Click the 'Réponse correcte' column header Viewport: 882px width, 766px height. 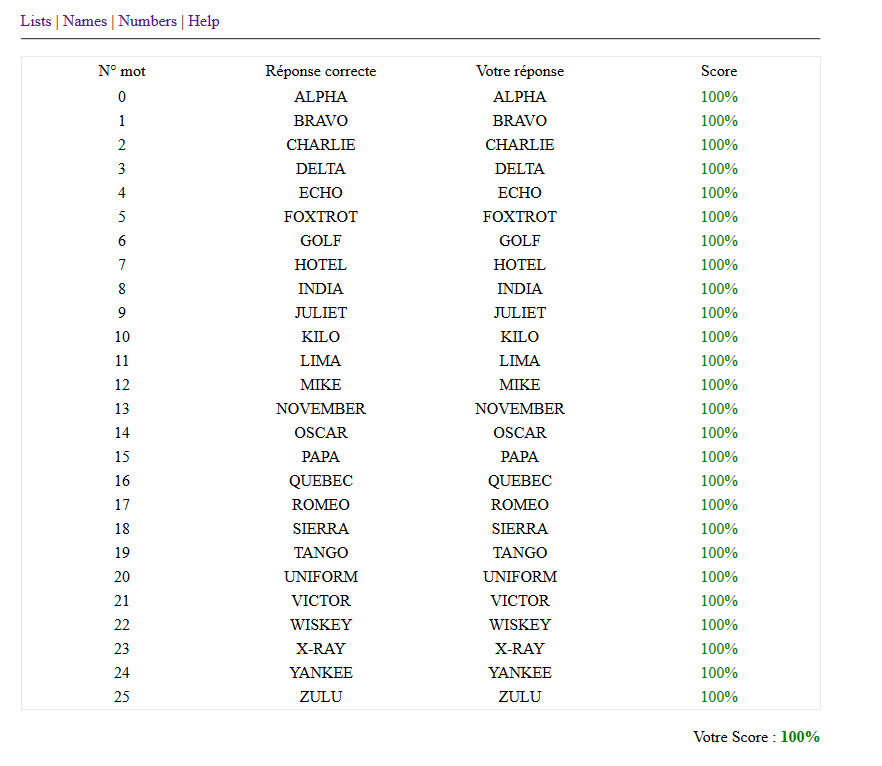[x=321, y=71]
